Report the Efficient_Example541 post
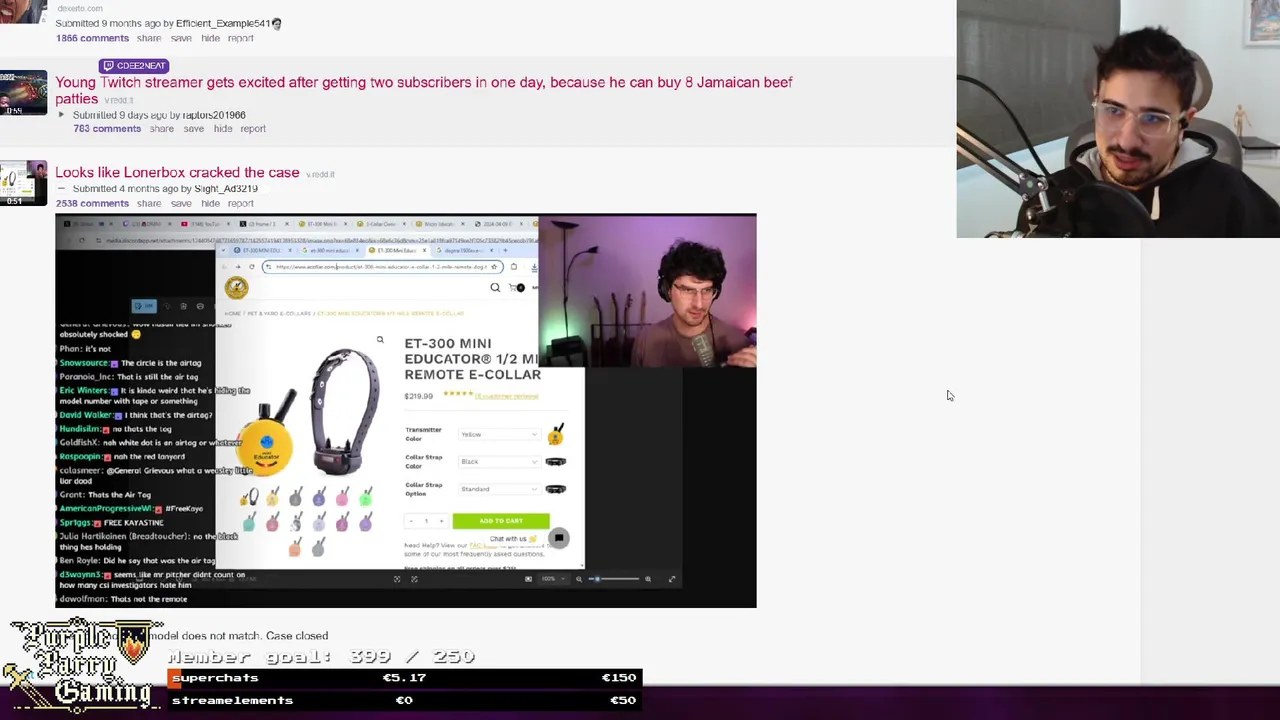 241,38
